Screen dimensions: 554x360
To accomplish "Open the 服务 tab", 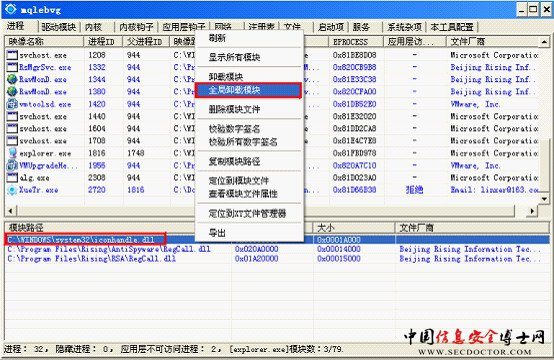I will (361, 27).
